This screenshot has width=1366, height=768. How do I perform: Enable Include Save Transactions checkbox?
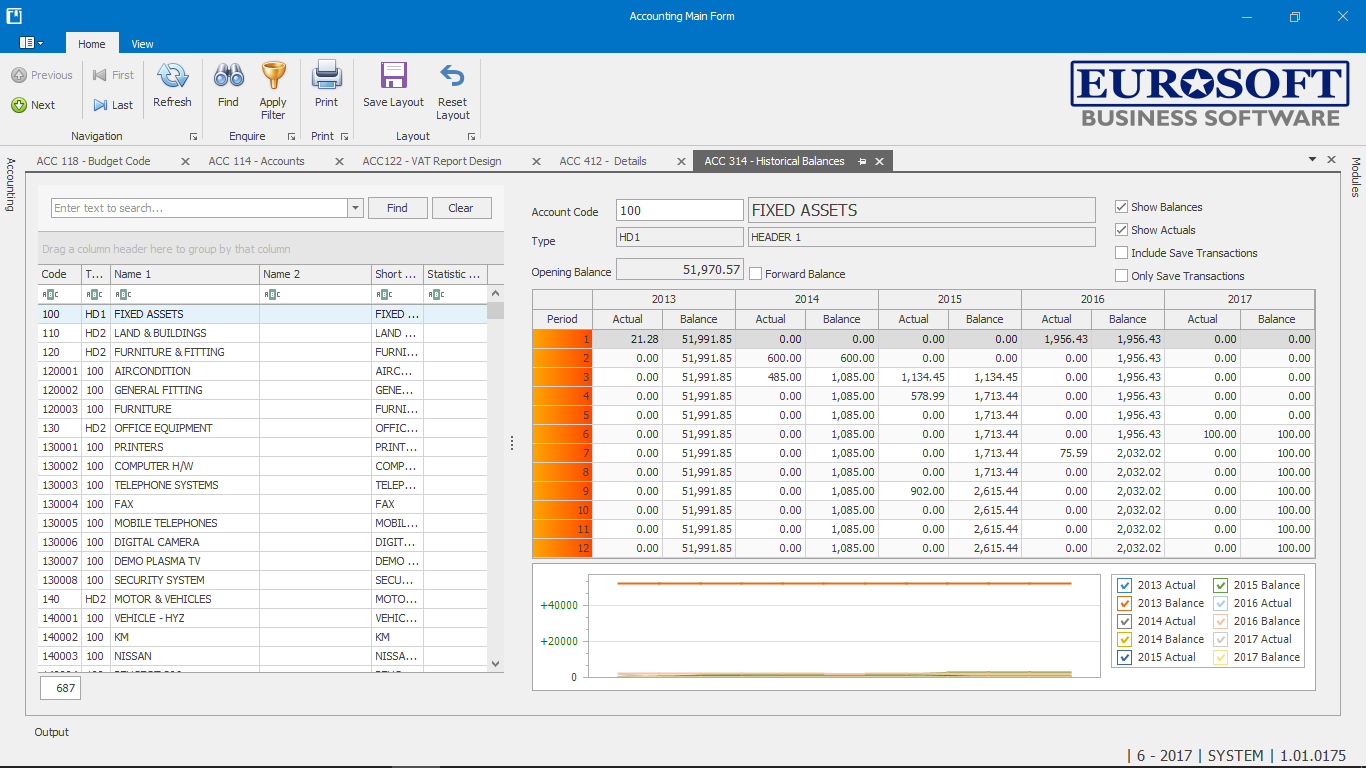coord(1121,253)
